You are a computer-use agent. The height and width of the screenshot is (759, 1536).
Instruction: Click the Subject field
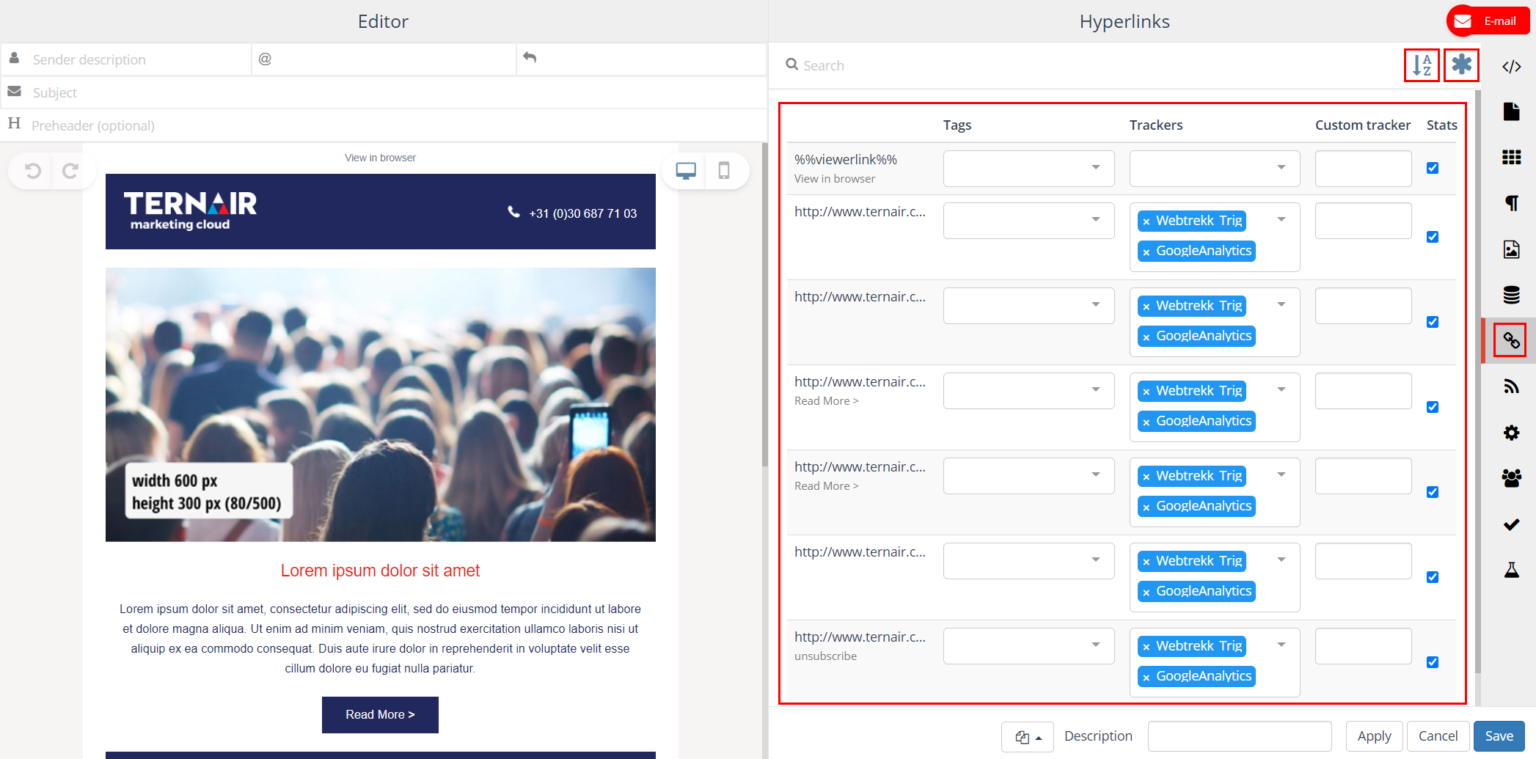click(x=383, y=92)
